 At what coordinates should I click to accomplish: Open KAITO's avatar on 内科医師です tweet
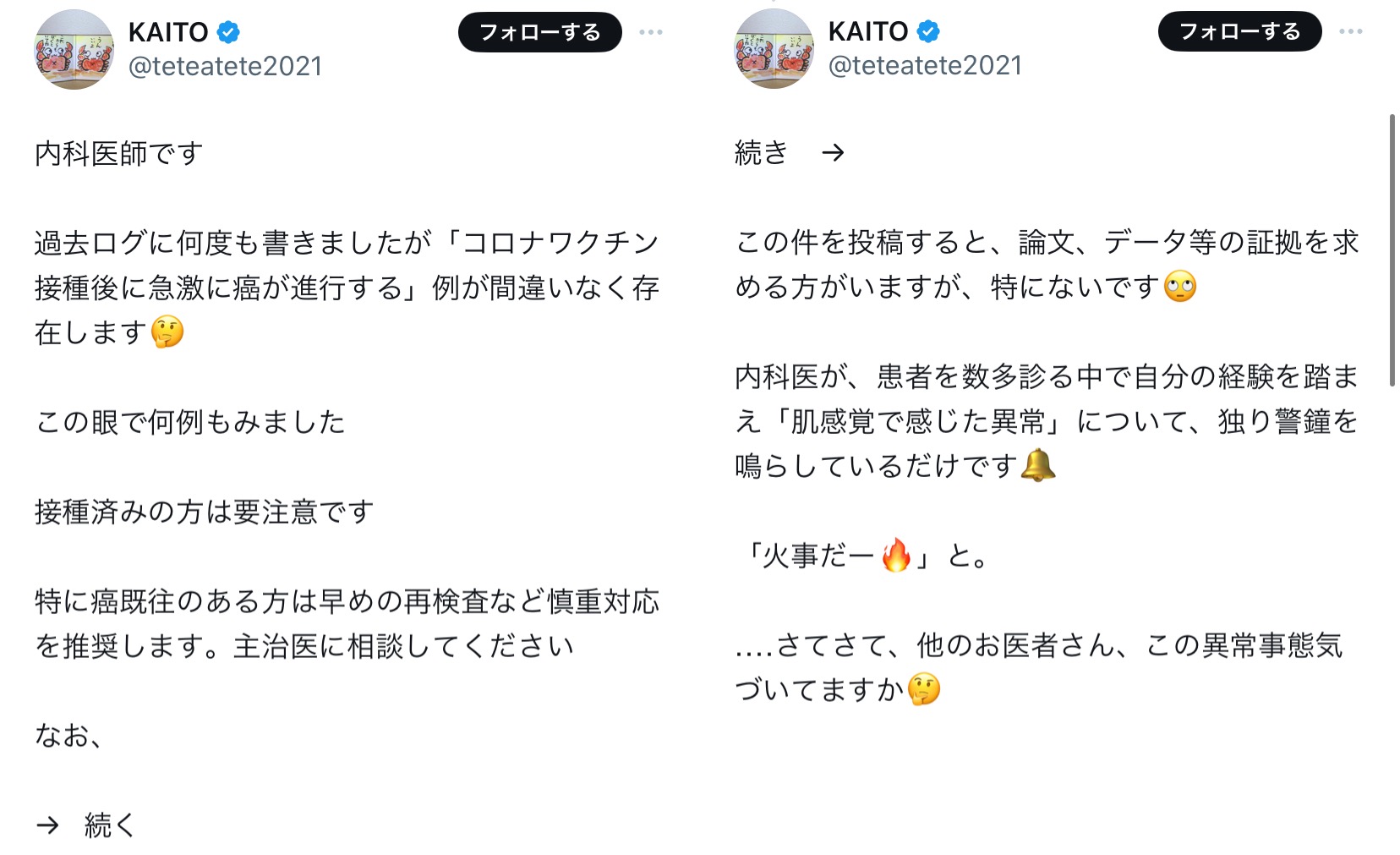(74, 49)
